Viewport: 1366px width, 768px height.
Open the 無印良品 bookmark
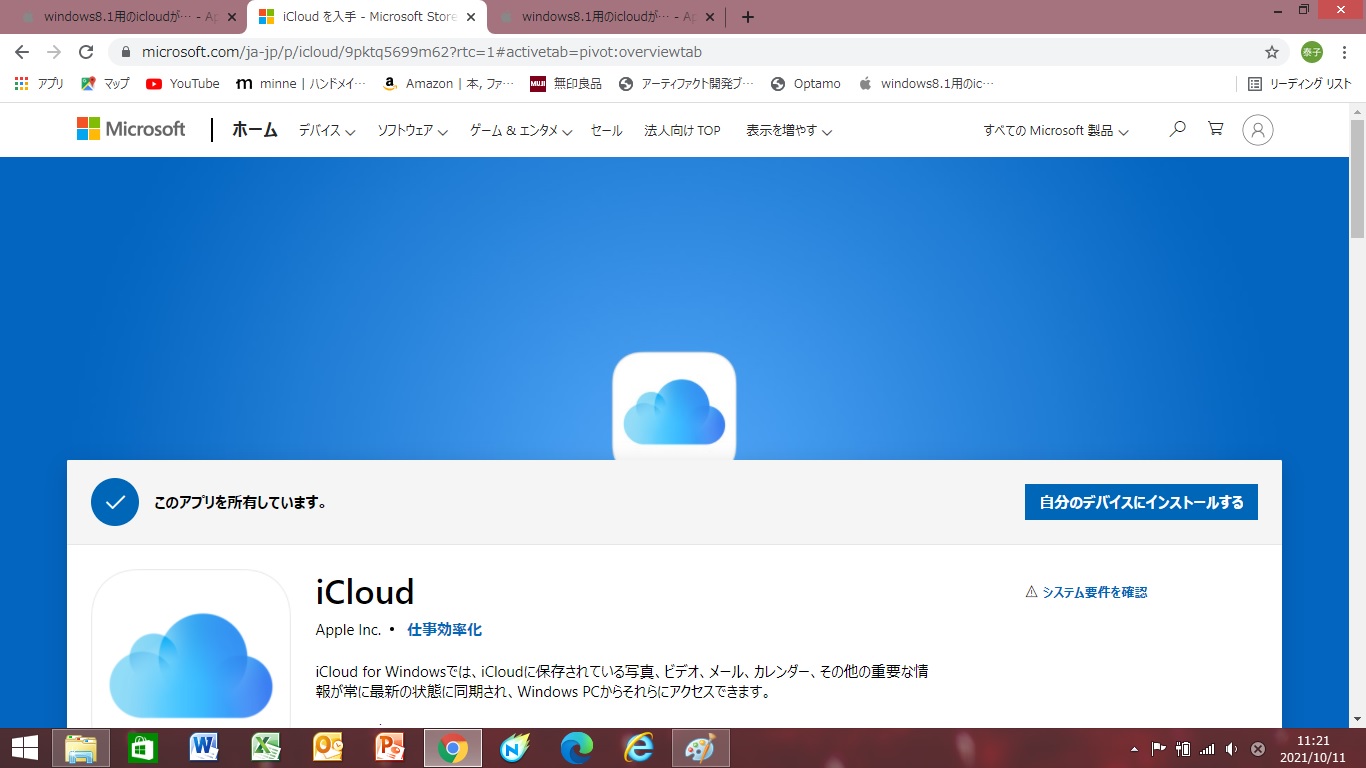coord(566,84)
